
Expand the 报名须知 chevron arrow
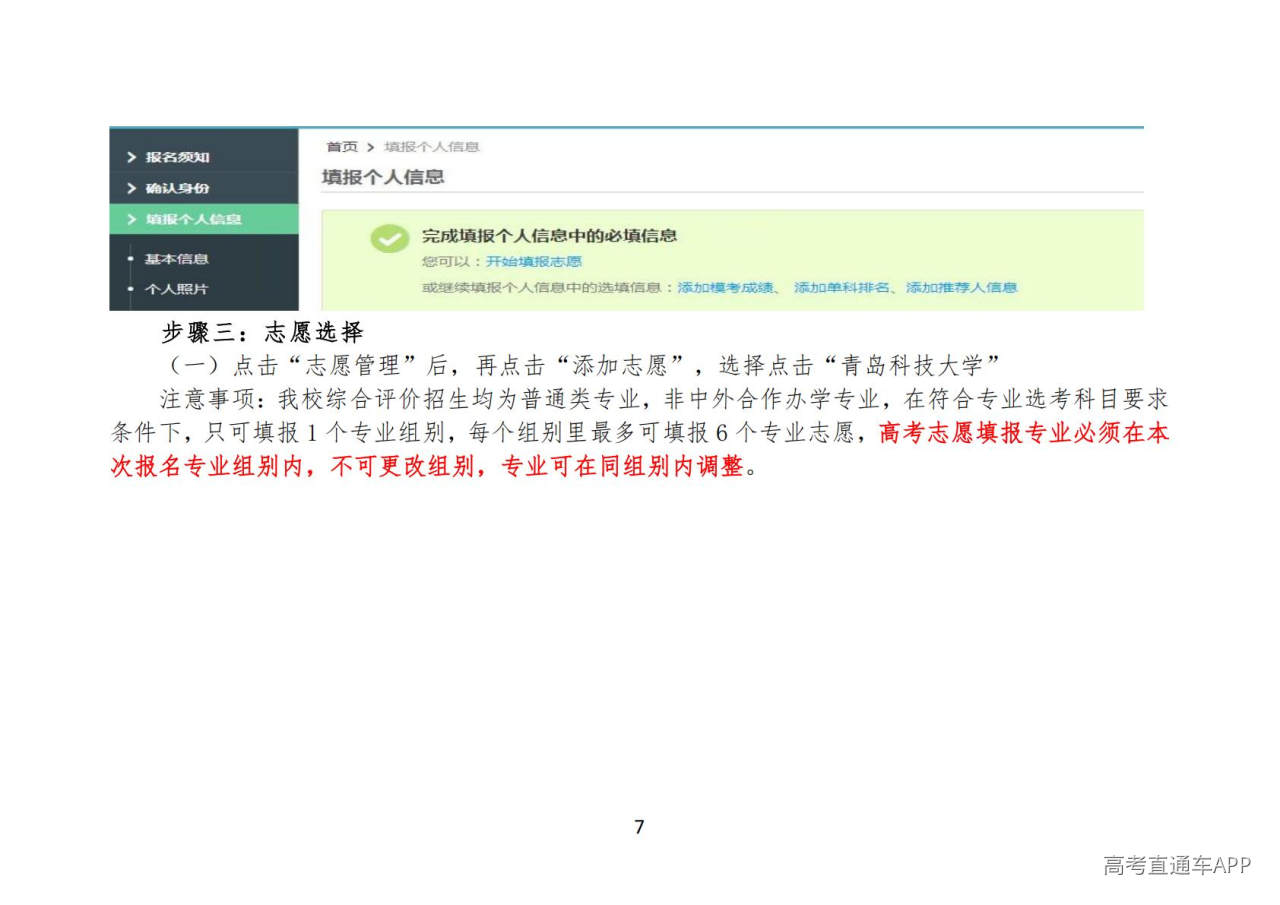[x=131, y=157]
